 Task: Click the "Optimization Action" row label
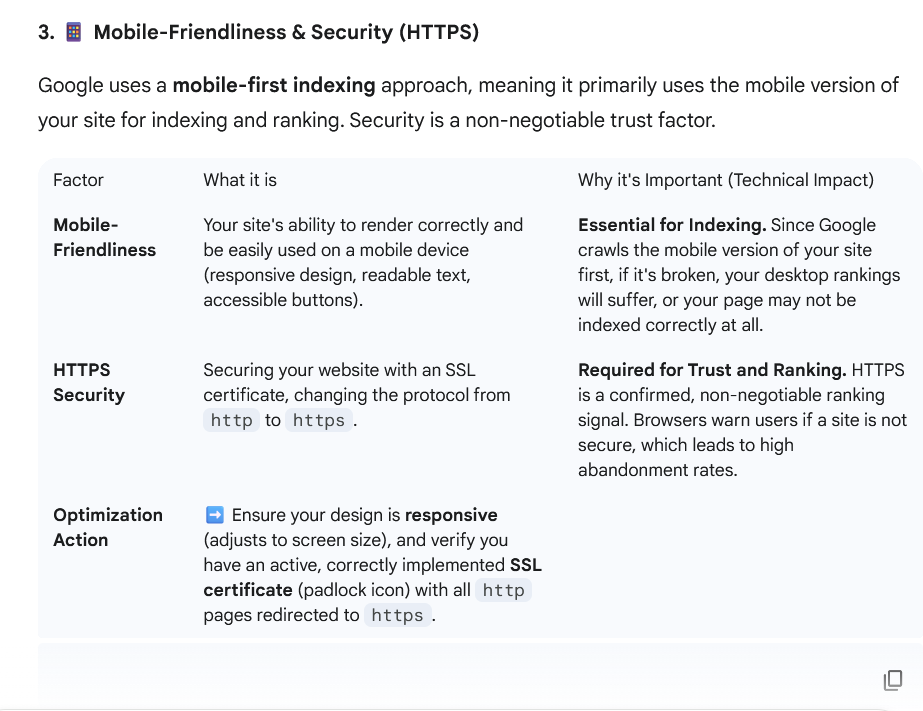click(107, 527)
